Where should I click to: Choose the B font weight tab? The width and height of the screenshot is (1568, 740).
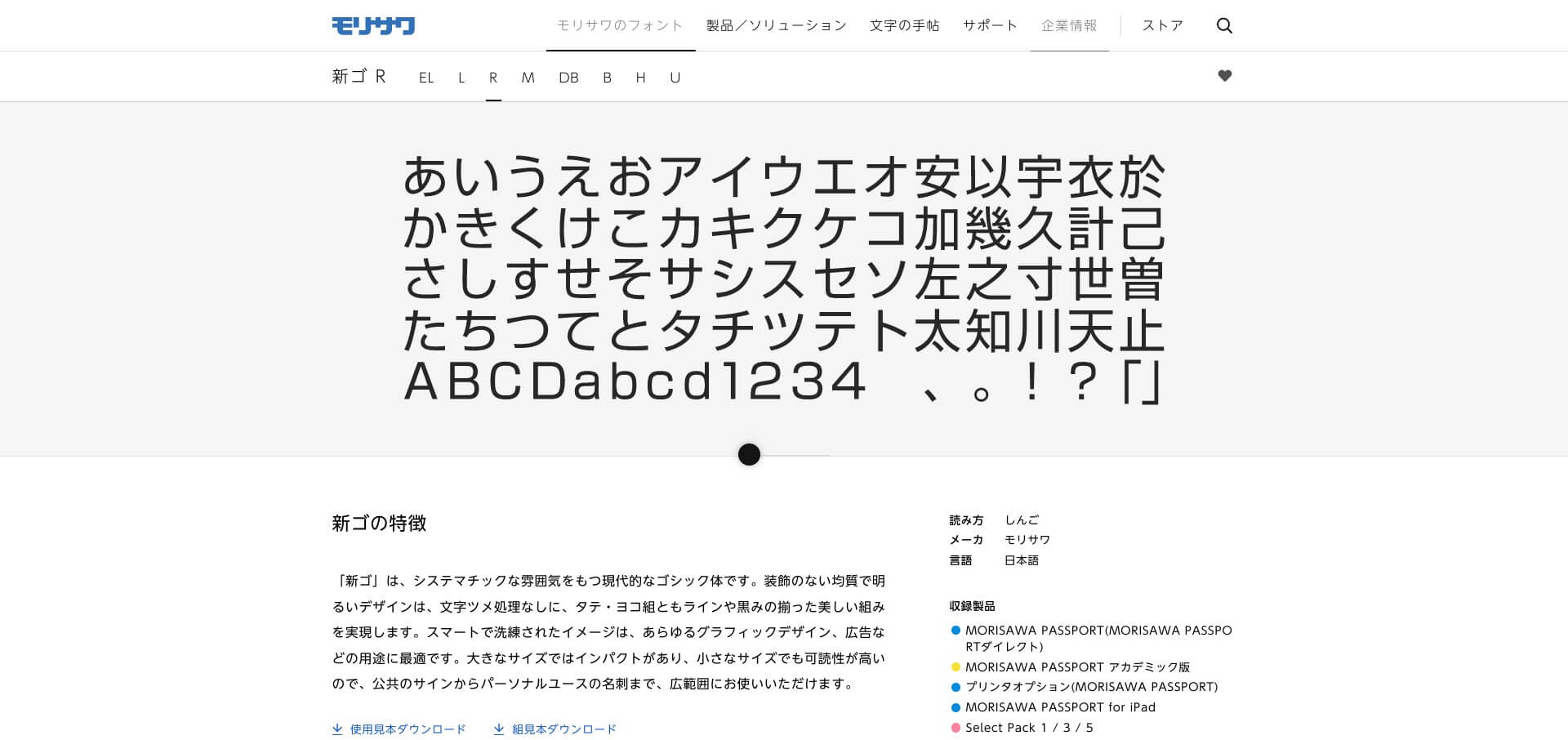[607, 78]
